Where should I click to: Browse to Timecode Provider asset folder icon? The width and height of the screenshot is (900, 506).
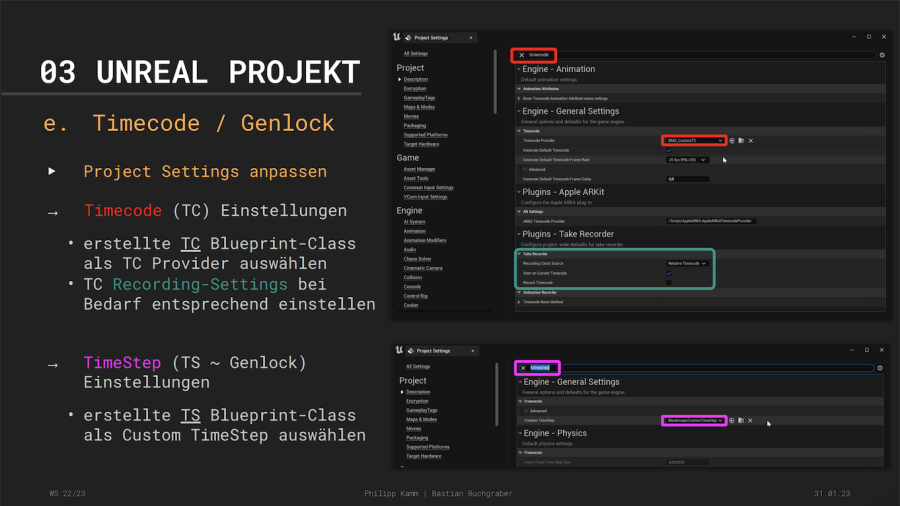click(741, 141)
